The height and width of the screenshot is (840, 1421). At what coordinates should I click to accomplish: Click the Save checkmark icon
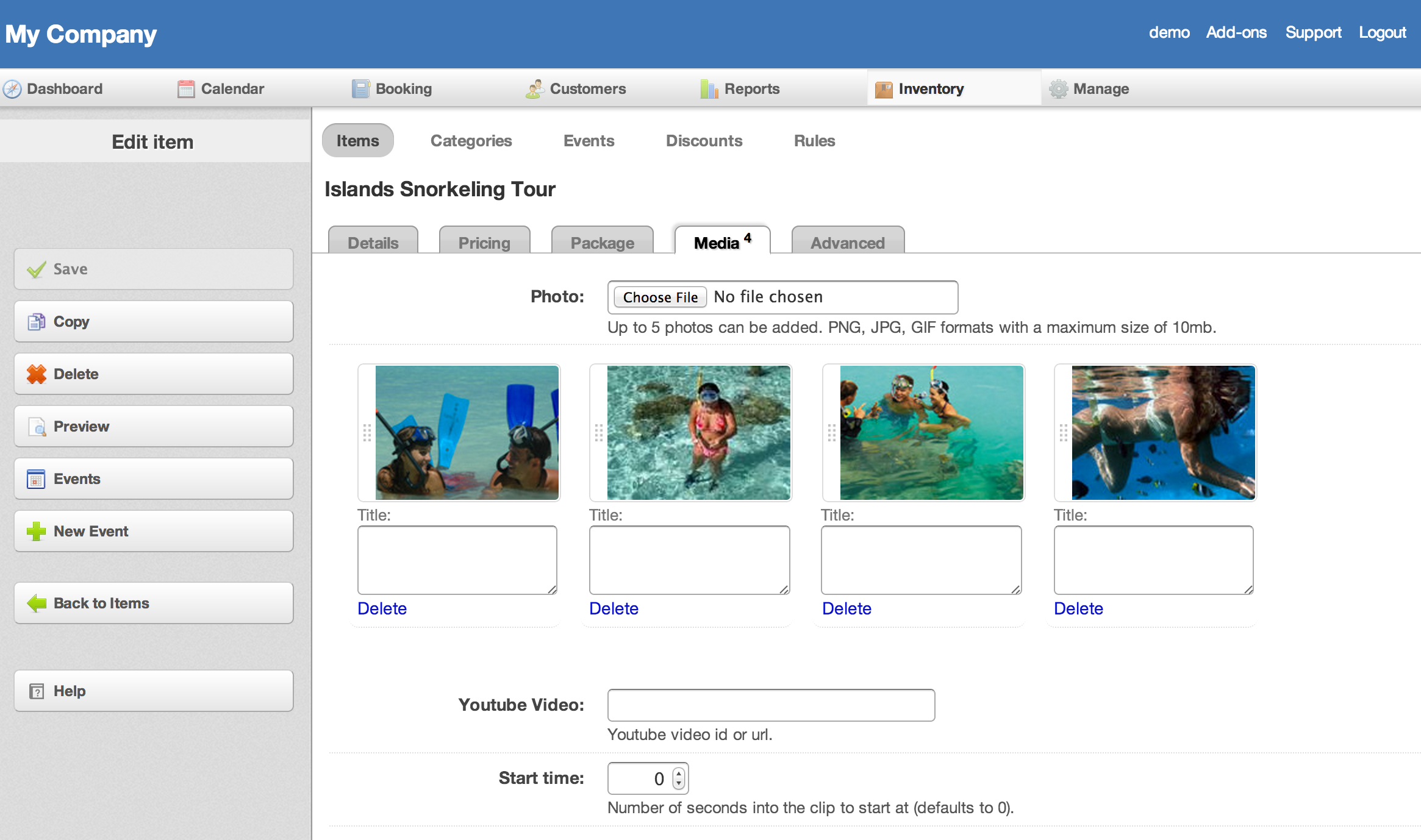tap(36, 268)
